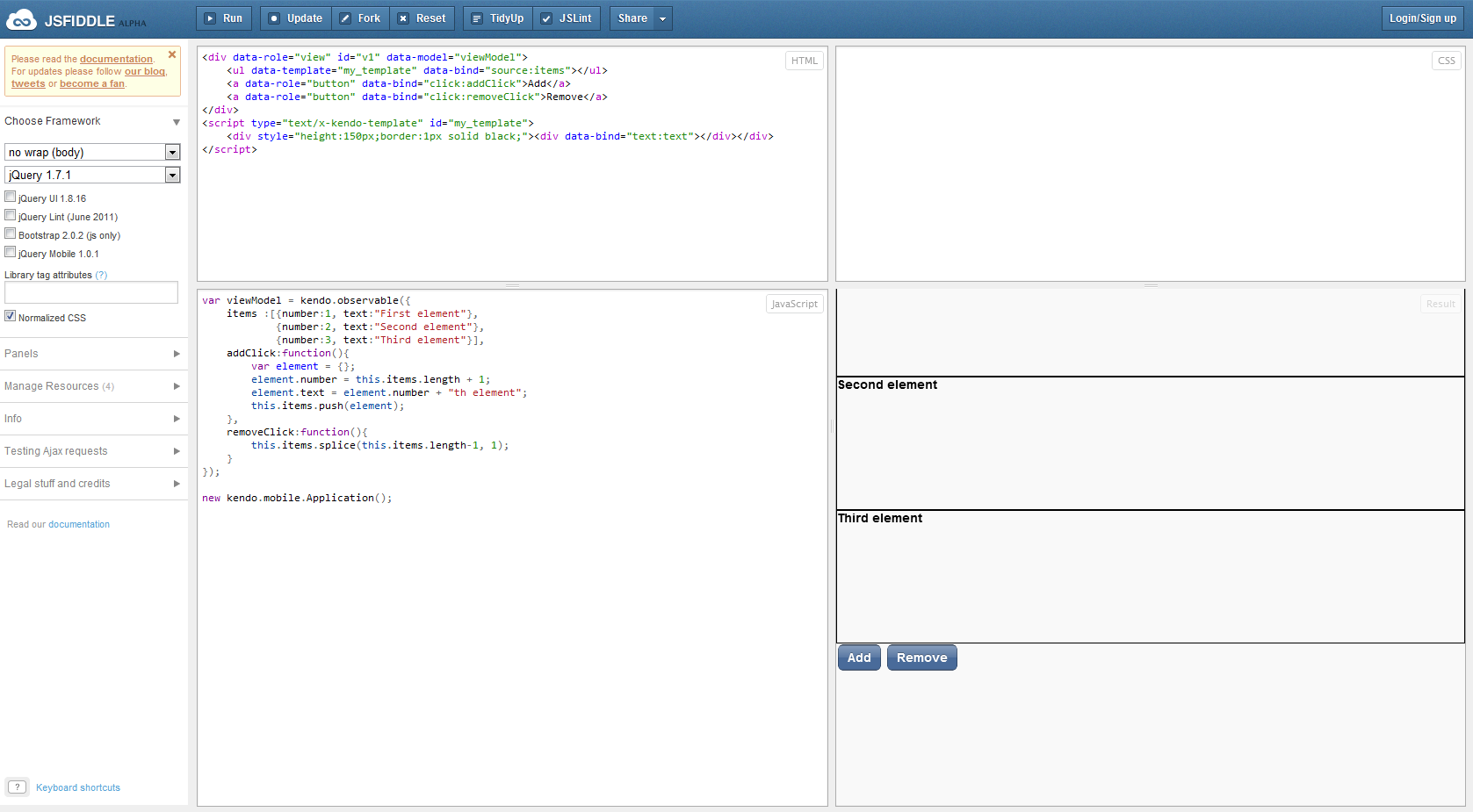Click the 'var viewModel = kendo.observable' line
This screenshot has width=1473, height=812.
click(x=307, y=300)
